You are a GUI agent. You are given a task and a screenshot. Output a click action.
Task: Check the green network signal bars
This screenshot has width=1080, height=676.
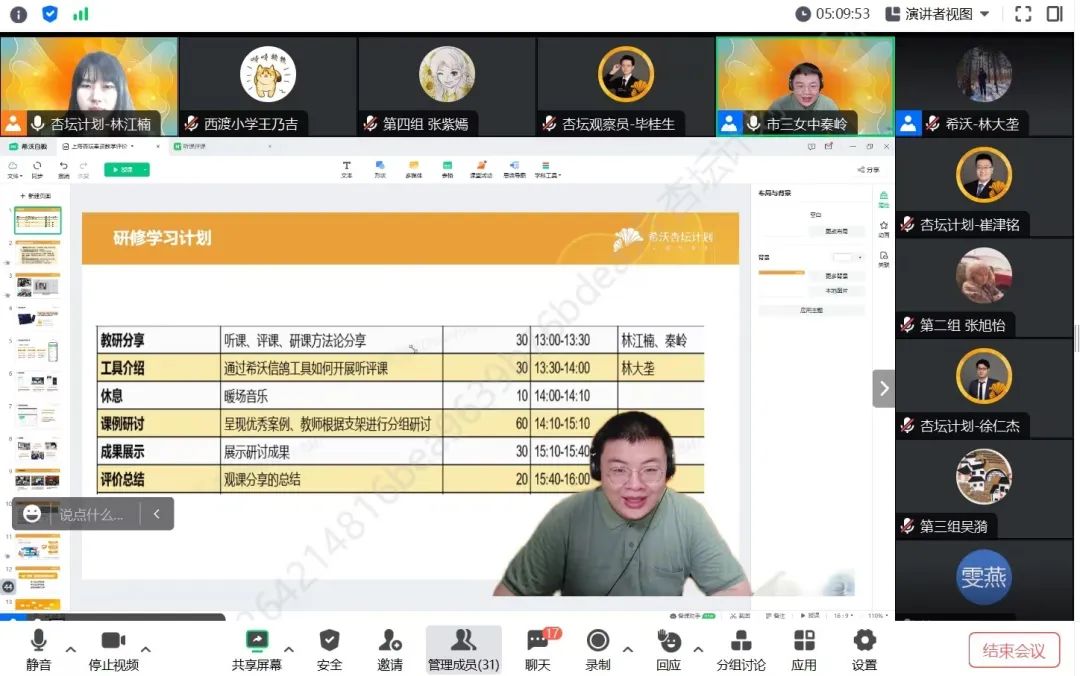(x=81, y=14)
